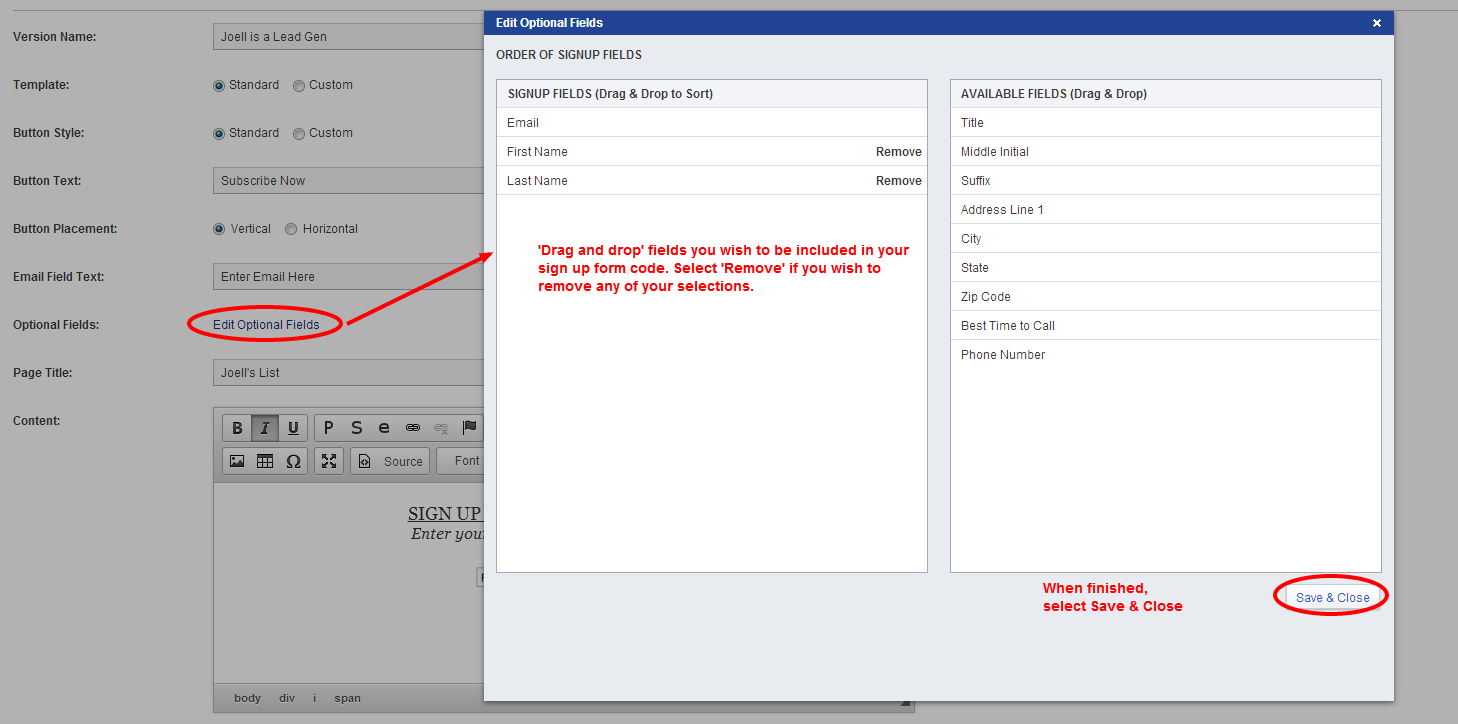Click the e toolbar icon
The image size is (1458, 724).
click(x=384, y=428)
